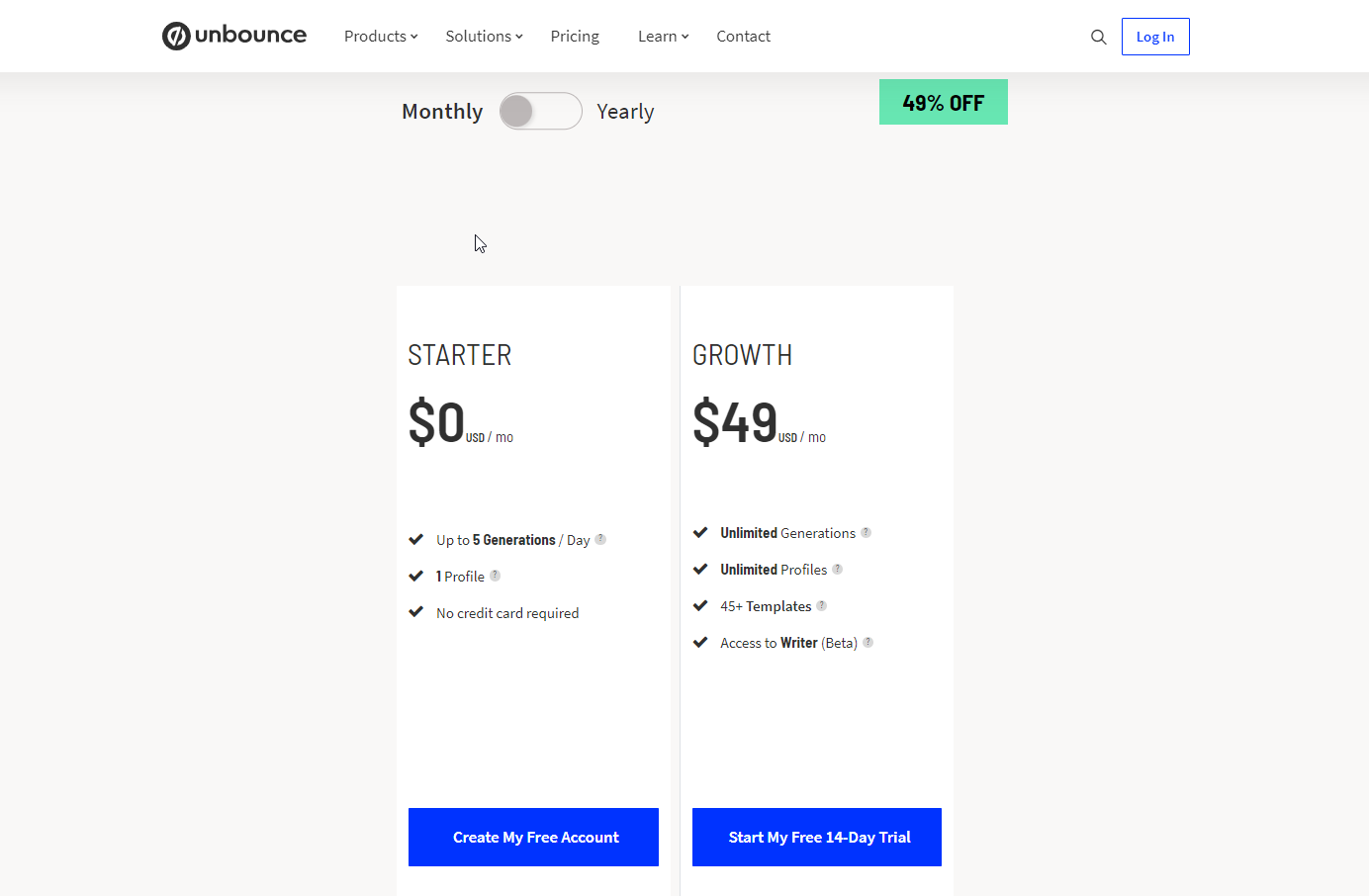Viewport: 1369px width, 896px height.
Task: Switch billing from Monthly to Yearly
Action: [x=540, y=111]
